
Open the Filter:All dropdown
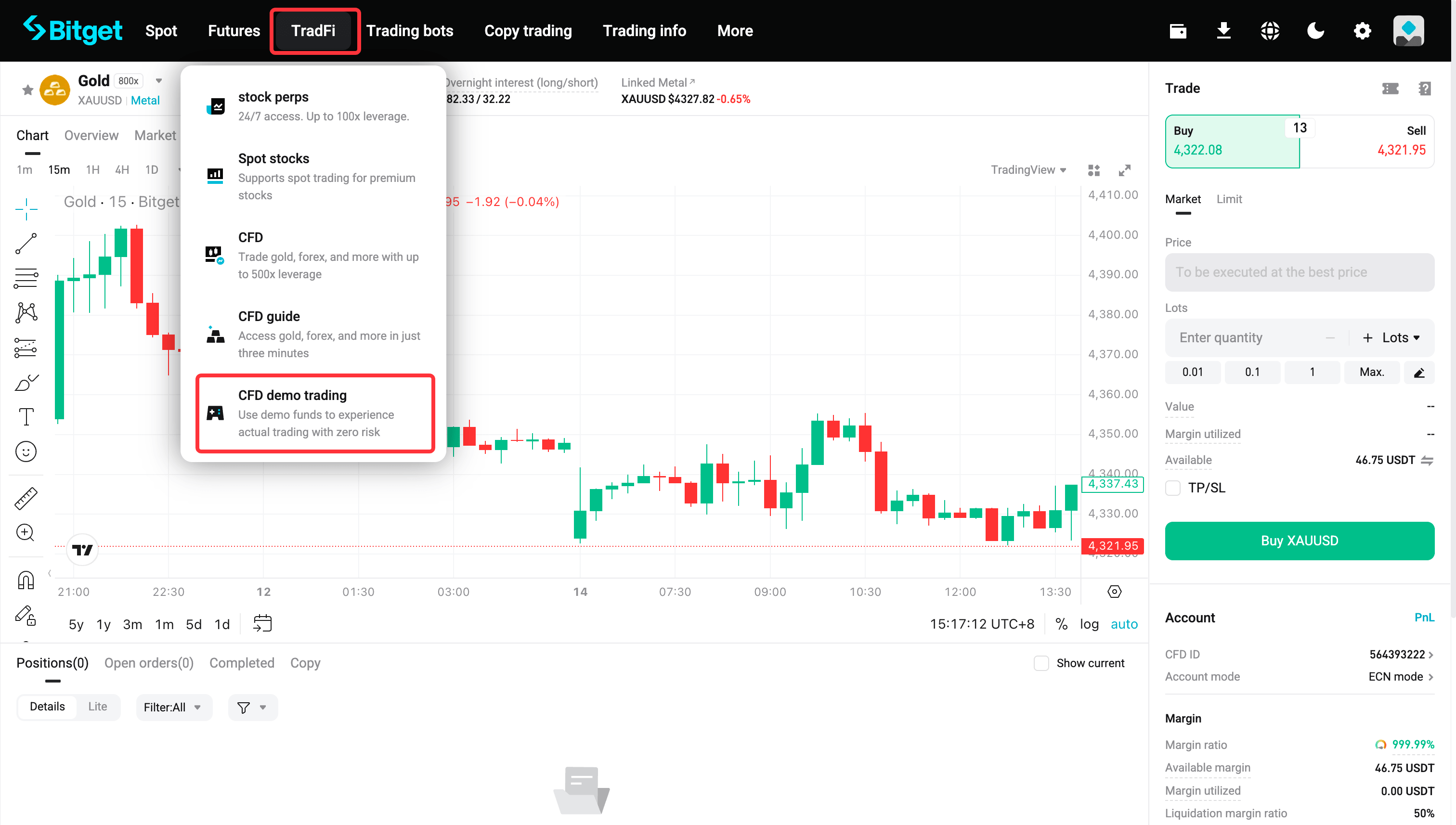point(173,707)
